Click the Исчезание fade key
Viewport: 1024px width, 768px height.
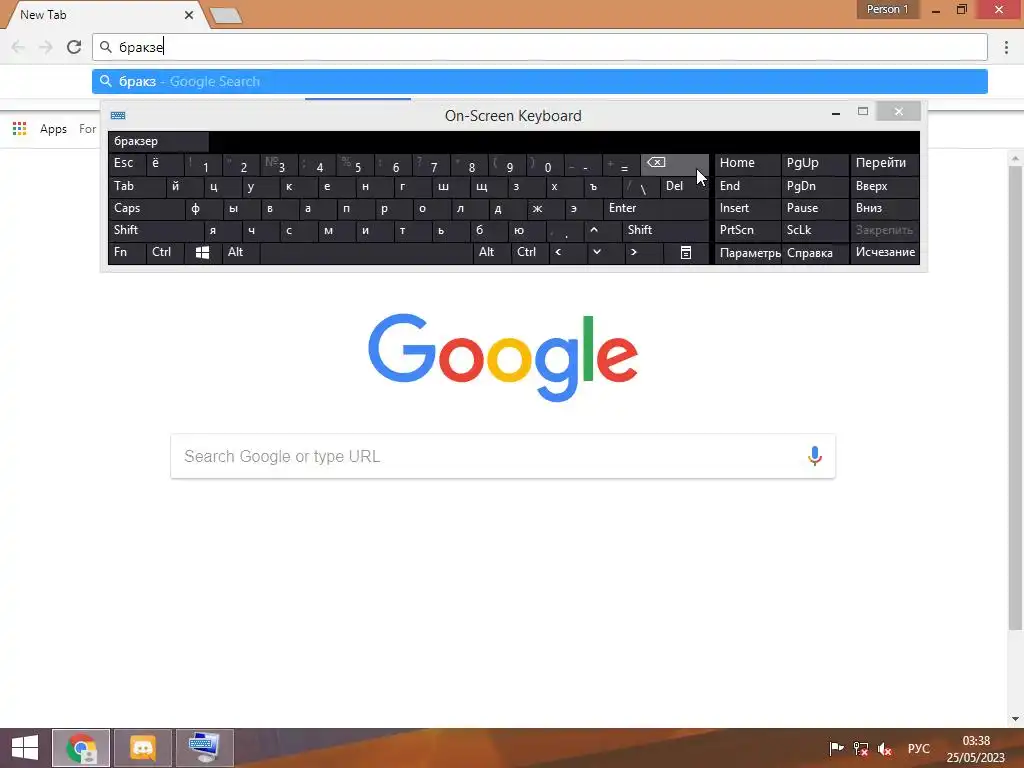[885, 252]
